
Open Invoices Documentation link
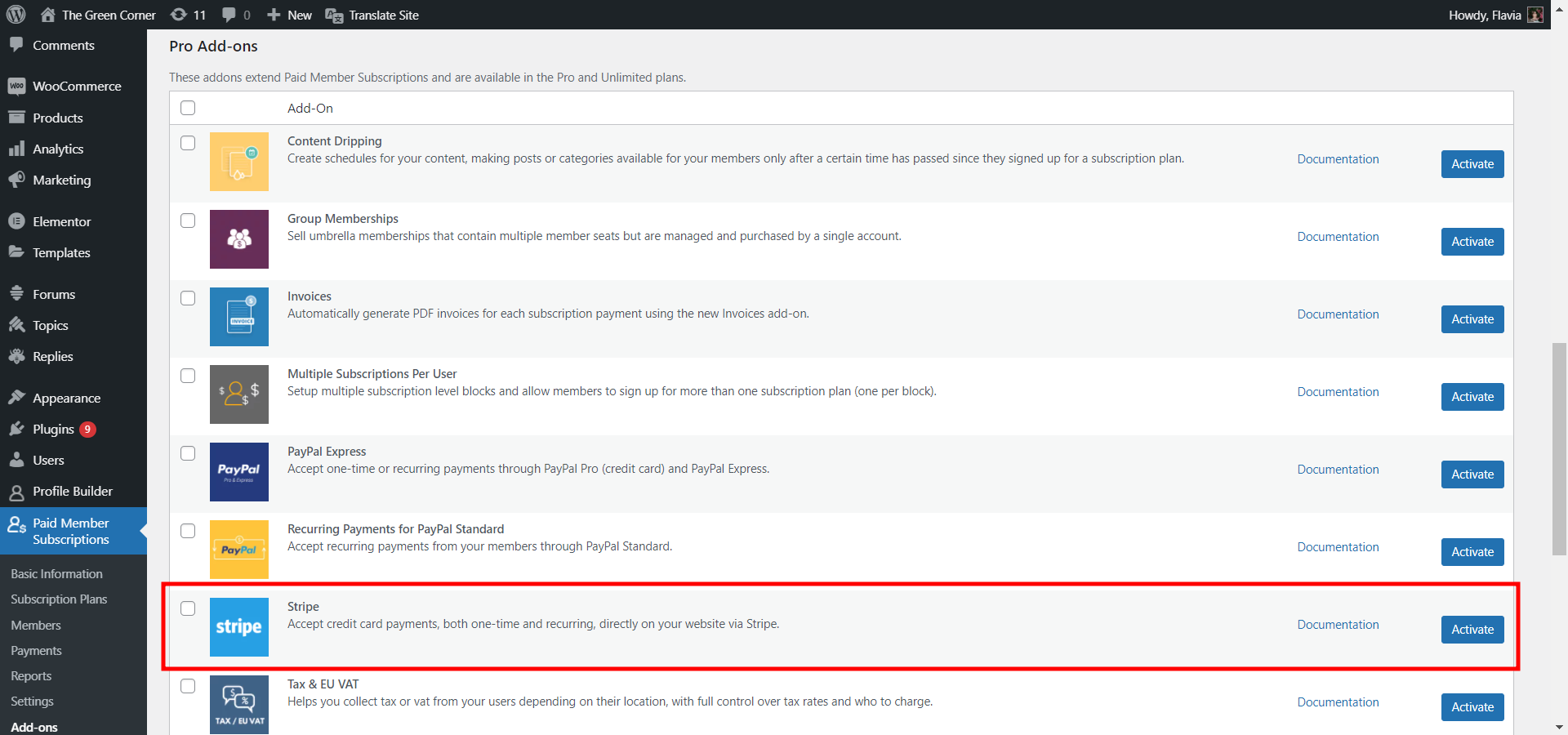point(1338,314)
